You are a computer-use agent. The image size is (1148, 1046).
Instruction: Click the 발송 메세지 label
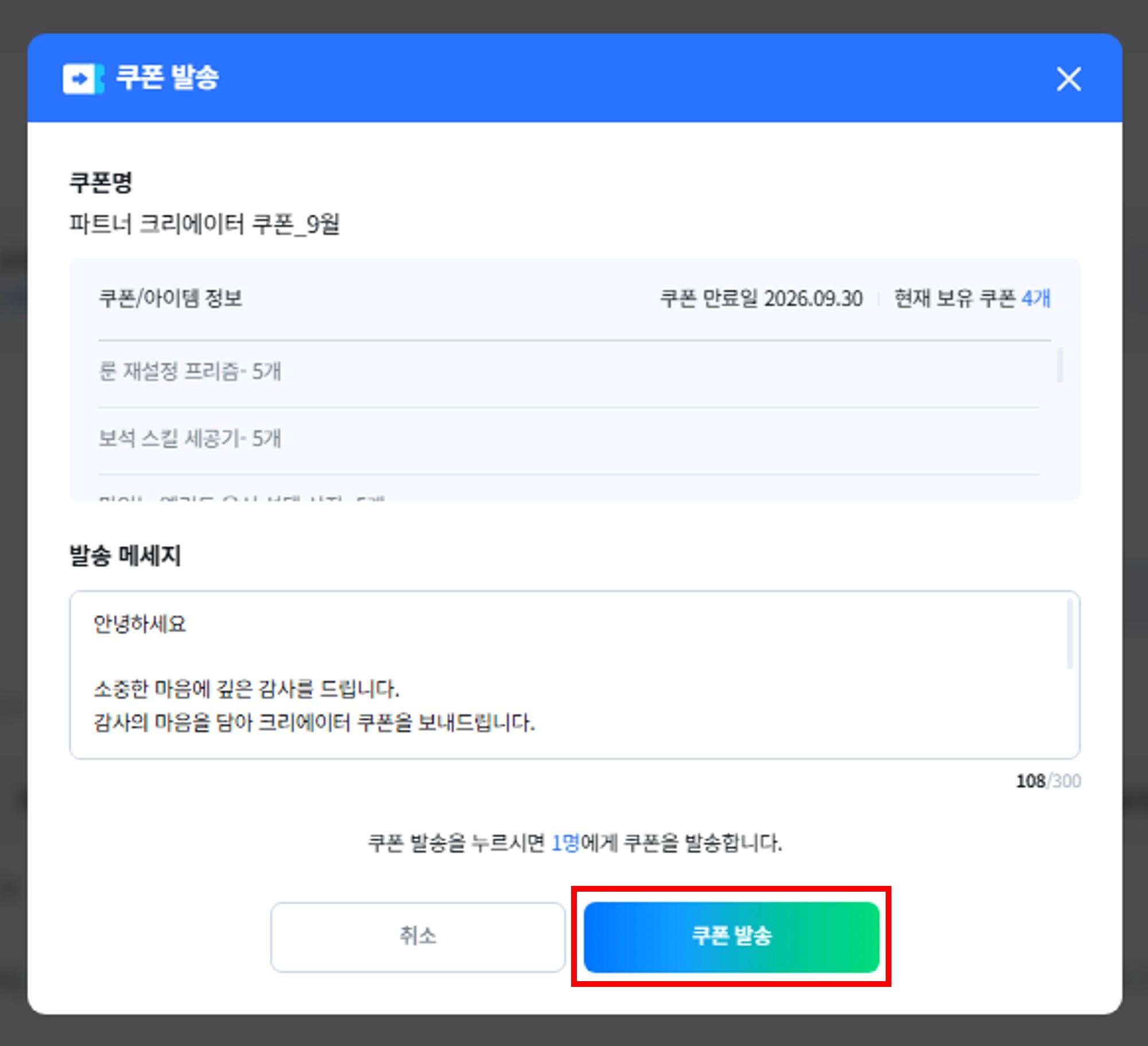click(125, 555)
